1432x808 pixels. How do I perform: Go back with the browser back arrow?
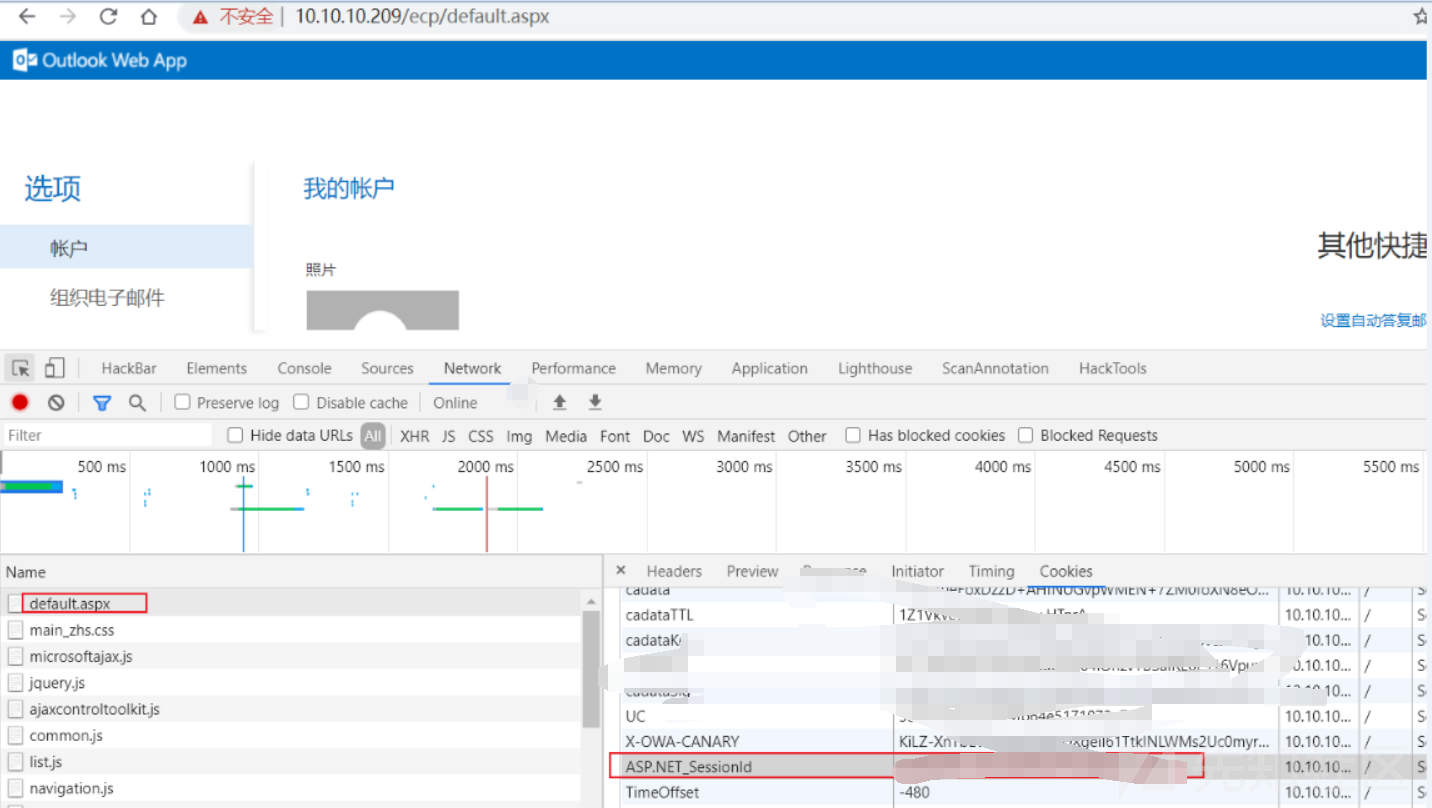(x=27, y=16)
